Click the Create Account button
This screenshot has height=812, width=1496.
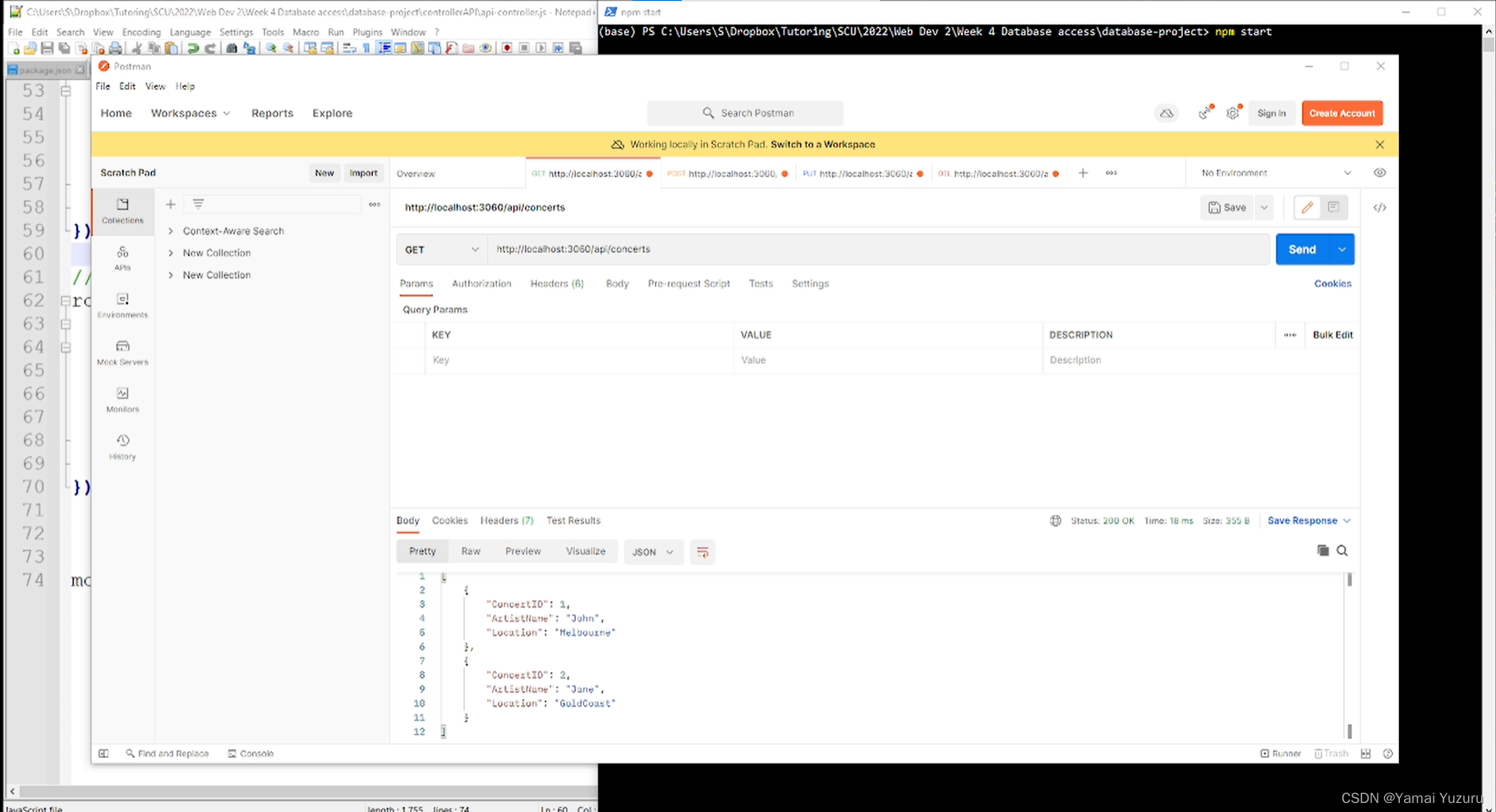1341,112
